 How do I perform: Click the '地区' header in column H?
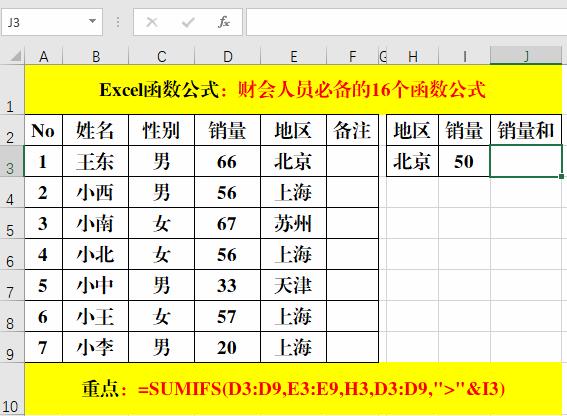click(413, 130)
